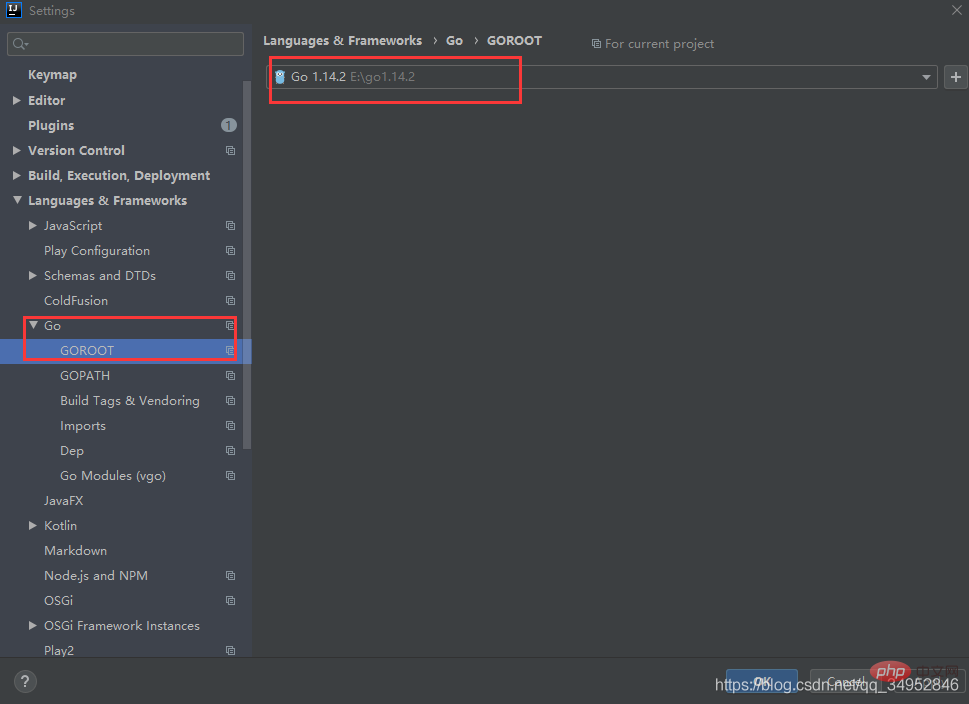This screenshot has width=969, height=704.
Task: Open the Dep settings page
Action: click(x=72, y=451)
